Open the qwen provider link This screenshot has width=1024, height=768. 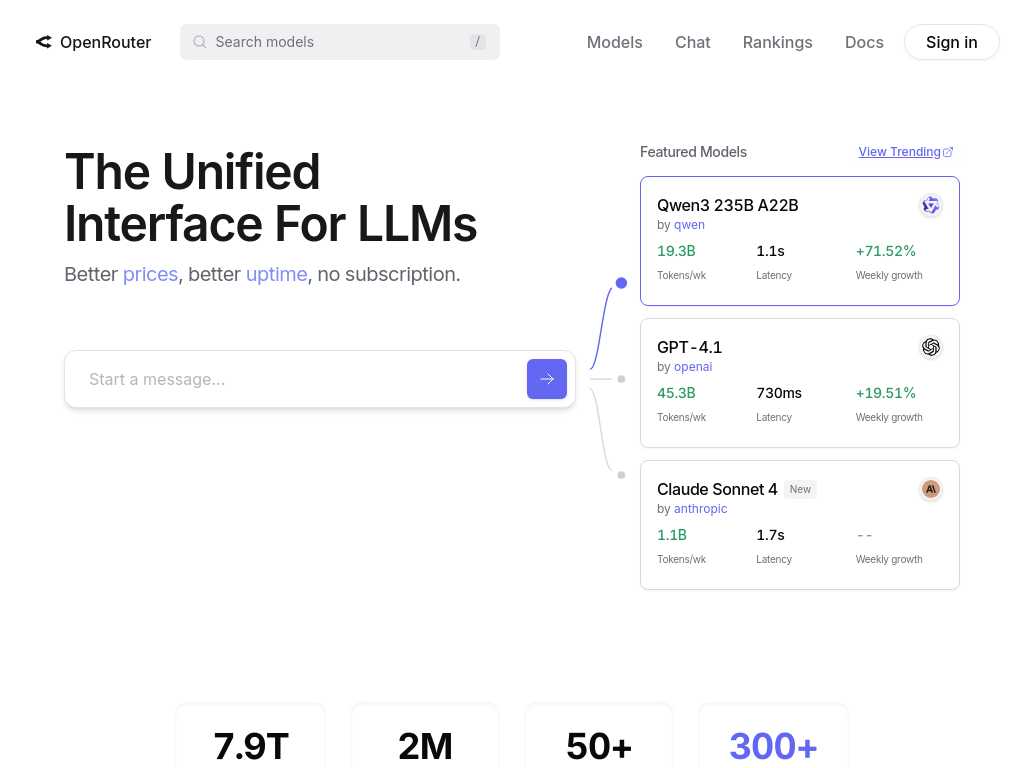click(x=689, y=225)
